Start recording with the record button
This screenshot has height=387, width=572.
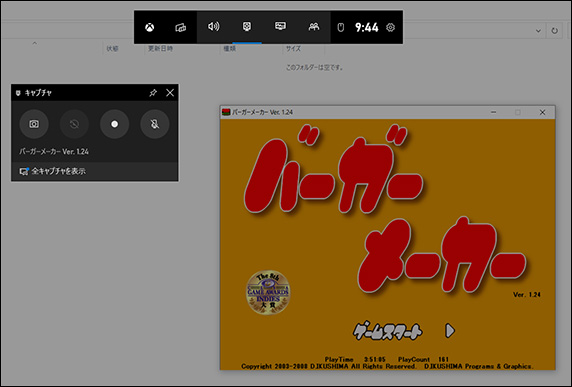[x=115, y=124]
